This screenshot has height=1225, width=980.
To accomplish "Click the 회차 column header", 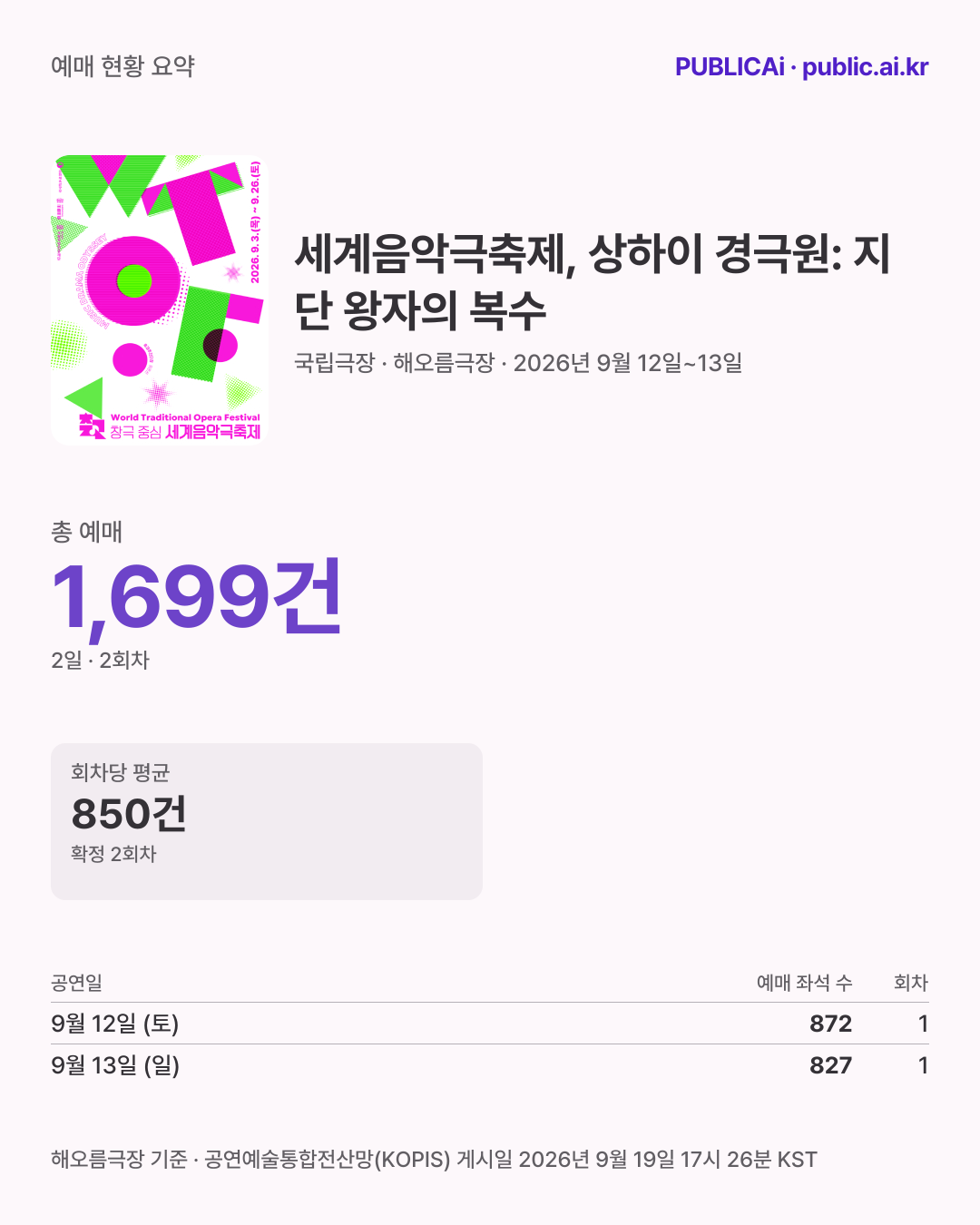I will 911,983.
